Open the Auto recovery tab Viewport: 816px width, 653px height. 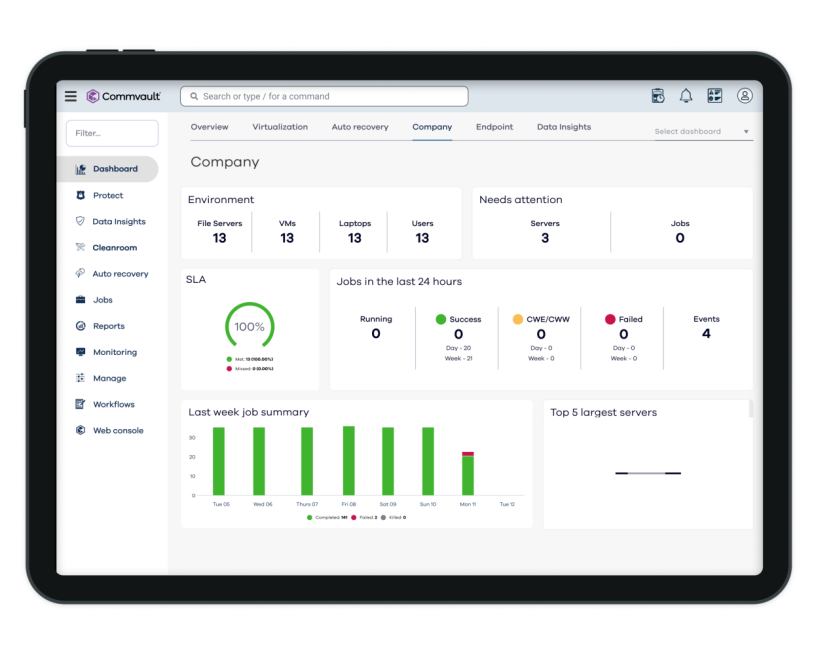[360, 127]
